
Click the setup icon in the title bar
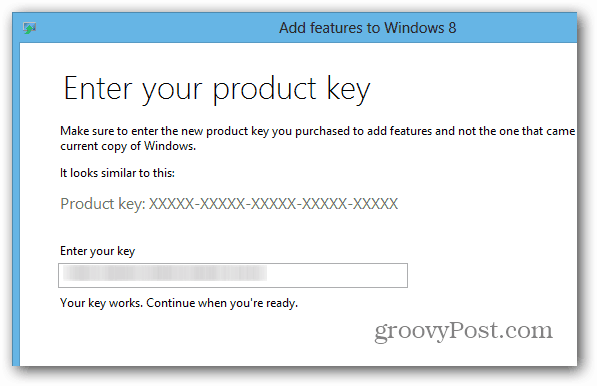coord(29,28)
